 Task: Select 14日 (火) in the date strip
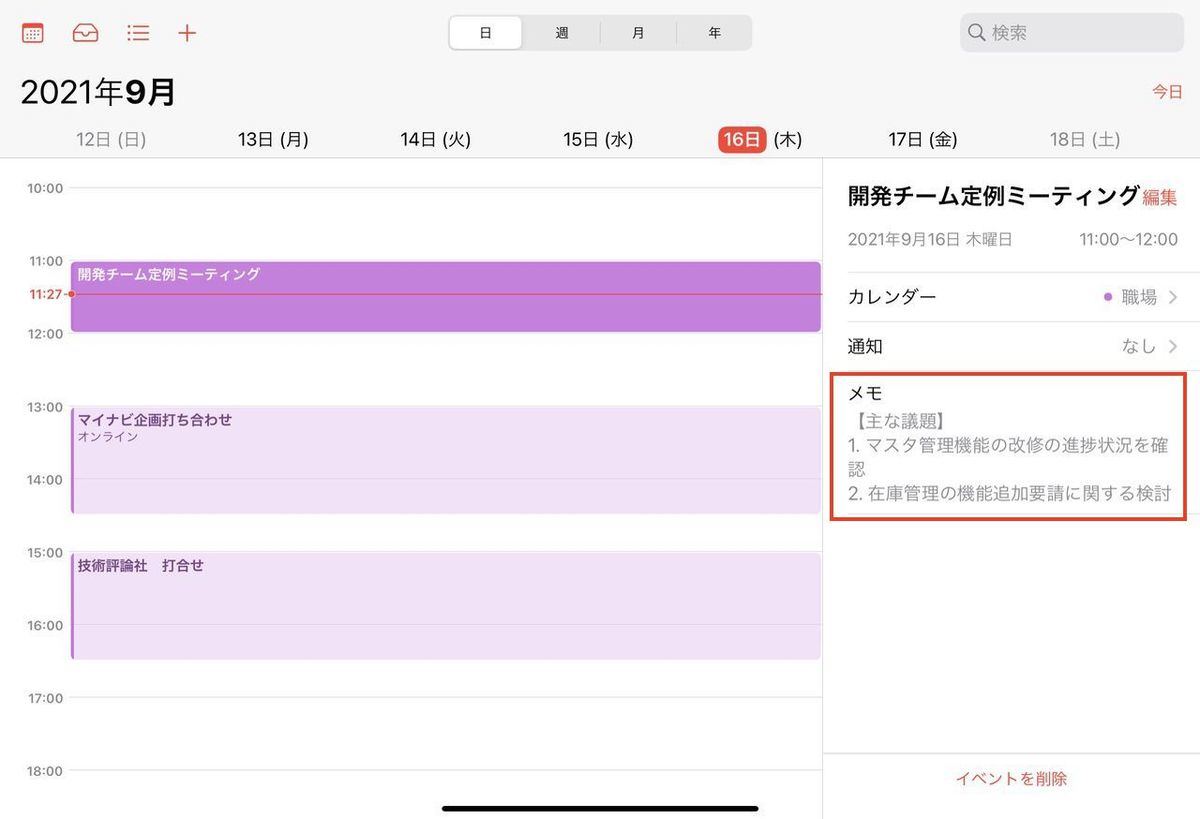tap(435, 140)
